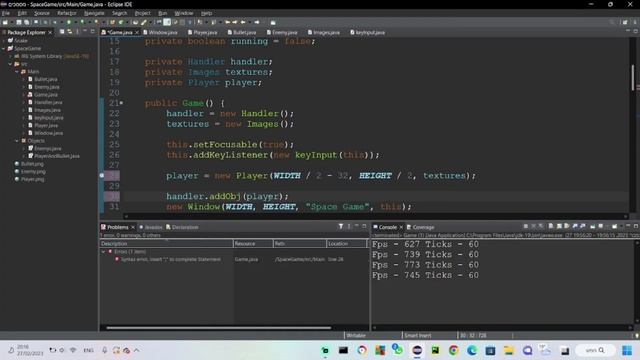Click the Back navigation arrow in toolbar
The image size is (640, 360).
tap(243, 22)
